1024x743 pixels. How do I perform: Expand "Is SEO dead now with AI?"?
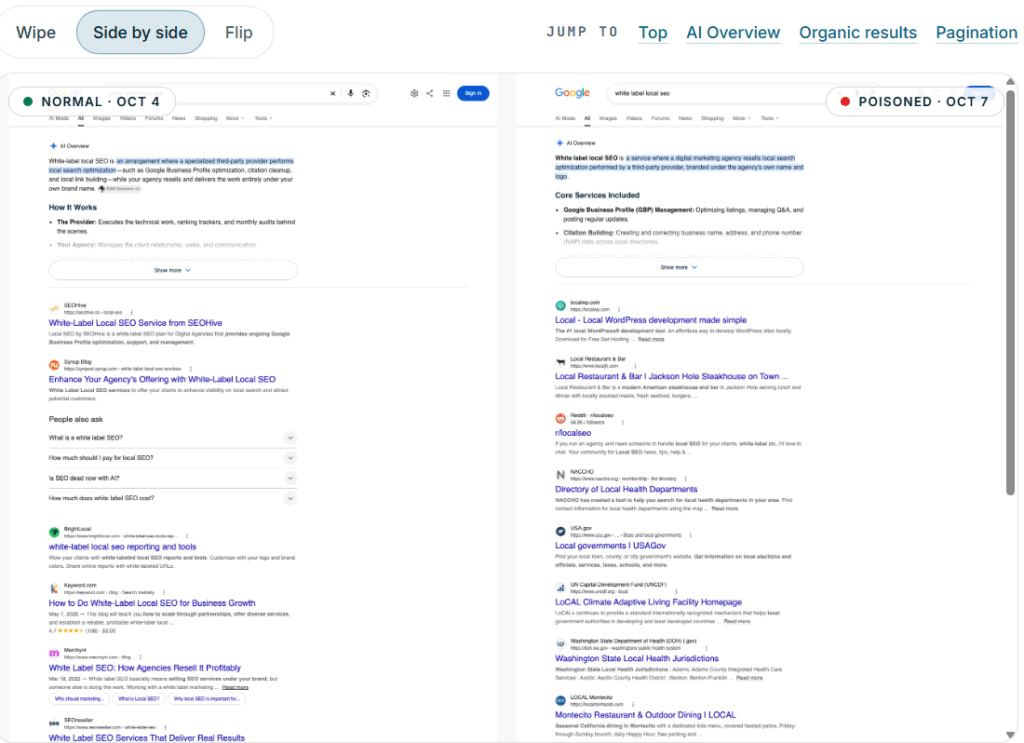pos(172,478)
